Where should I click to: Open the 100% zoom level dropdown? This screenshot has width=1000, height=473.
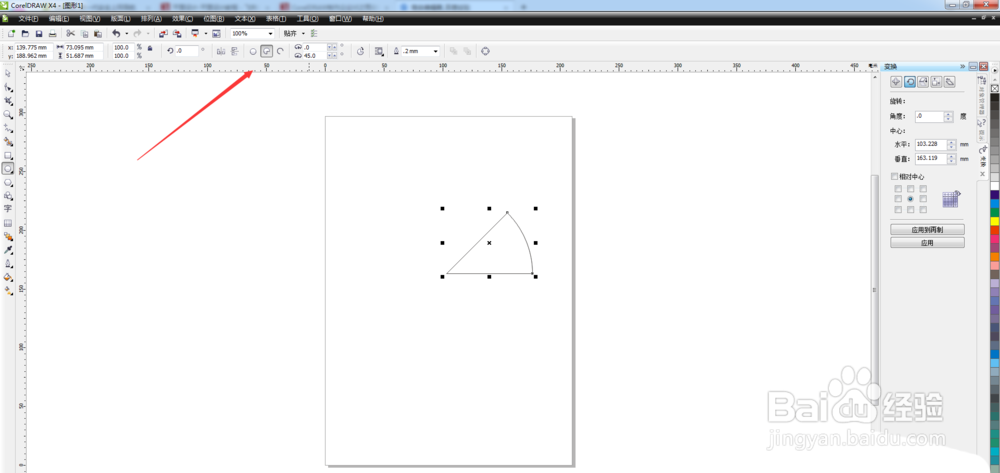[270, 33]
